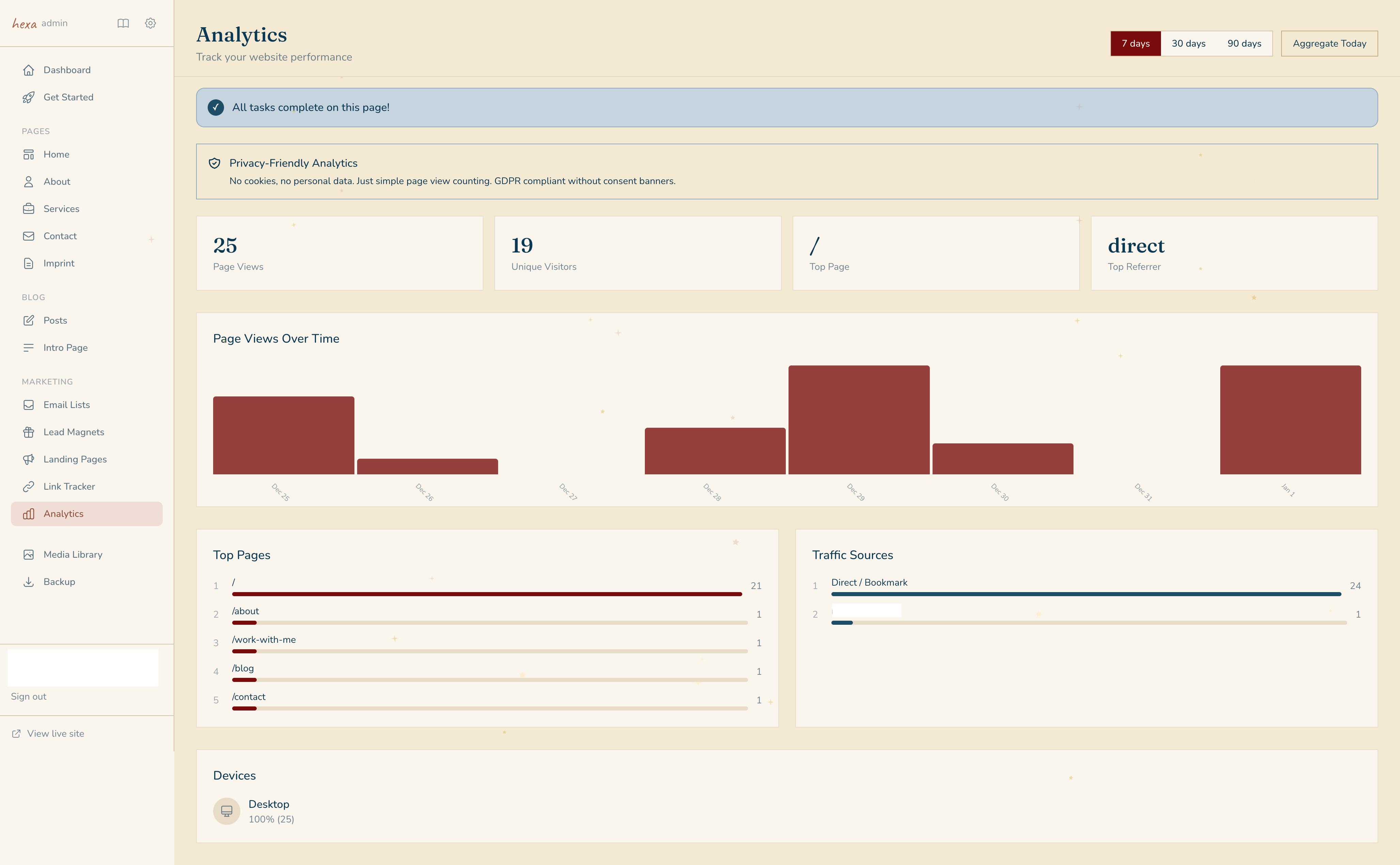Image resolution: width=1400 pixels, height=865 pixels.
Task: Open Intro Page under the Blog section
Action: tap(65, 347)
